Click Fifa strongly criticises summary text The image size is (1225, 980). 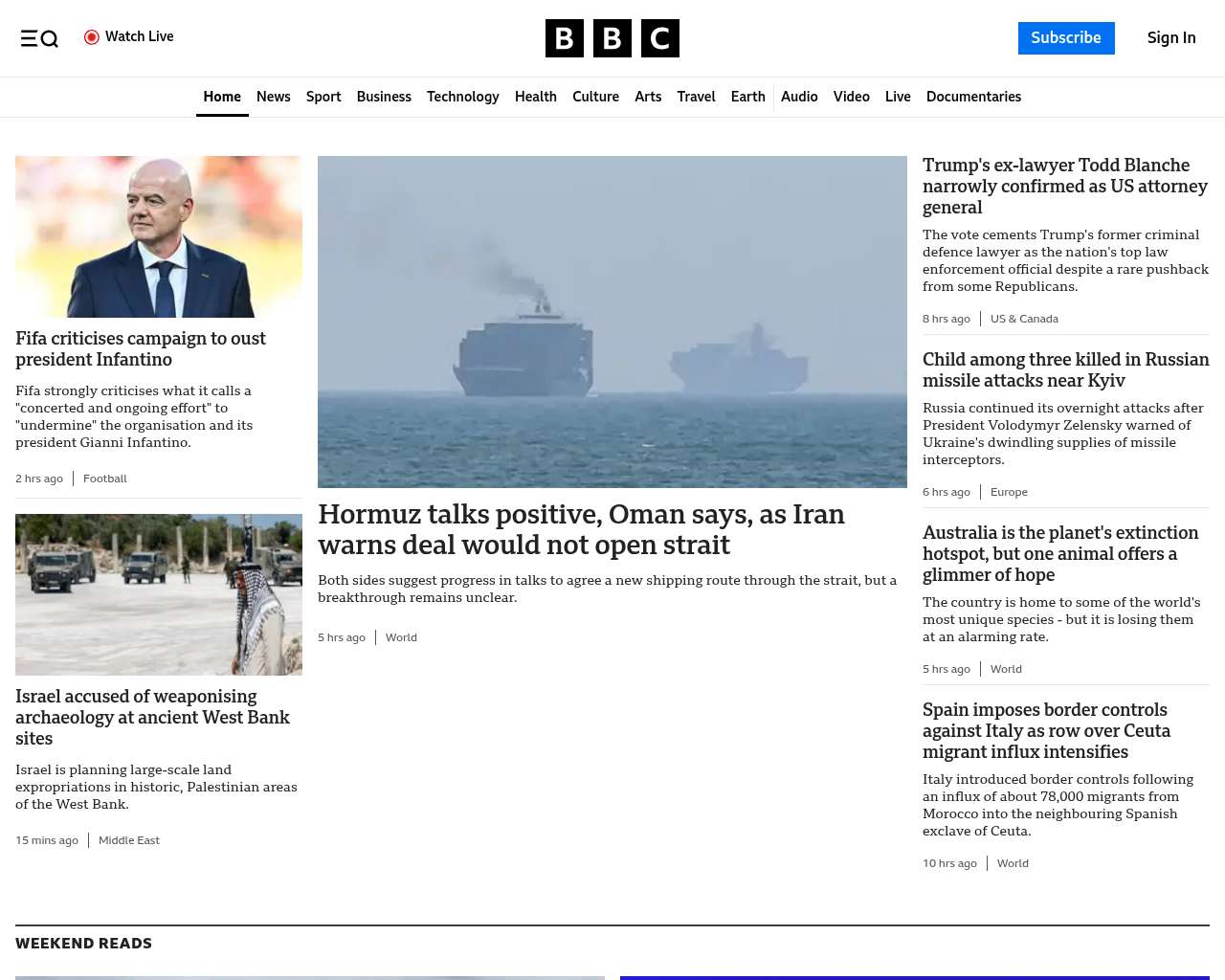coord(134,416)
